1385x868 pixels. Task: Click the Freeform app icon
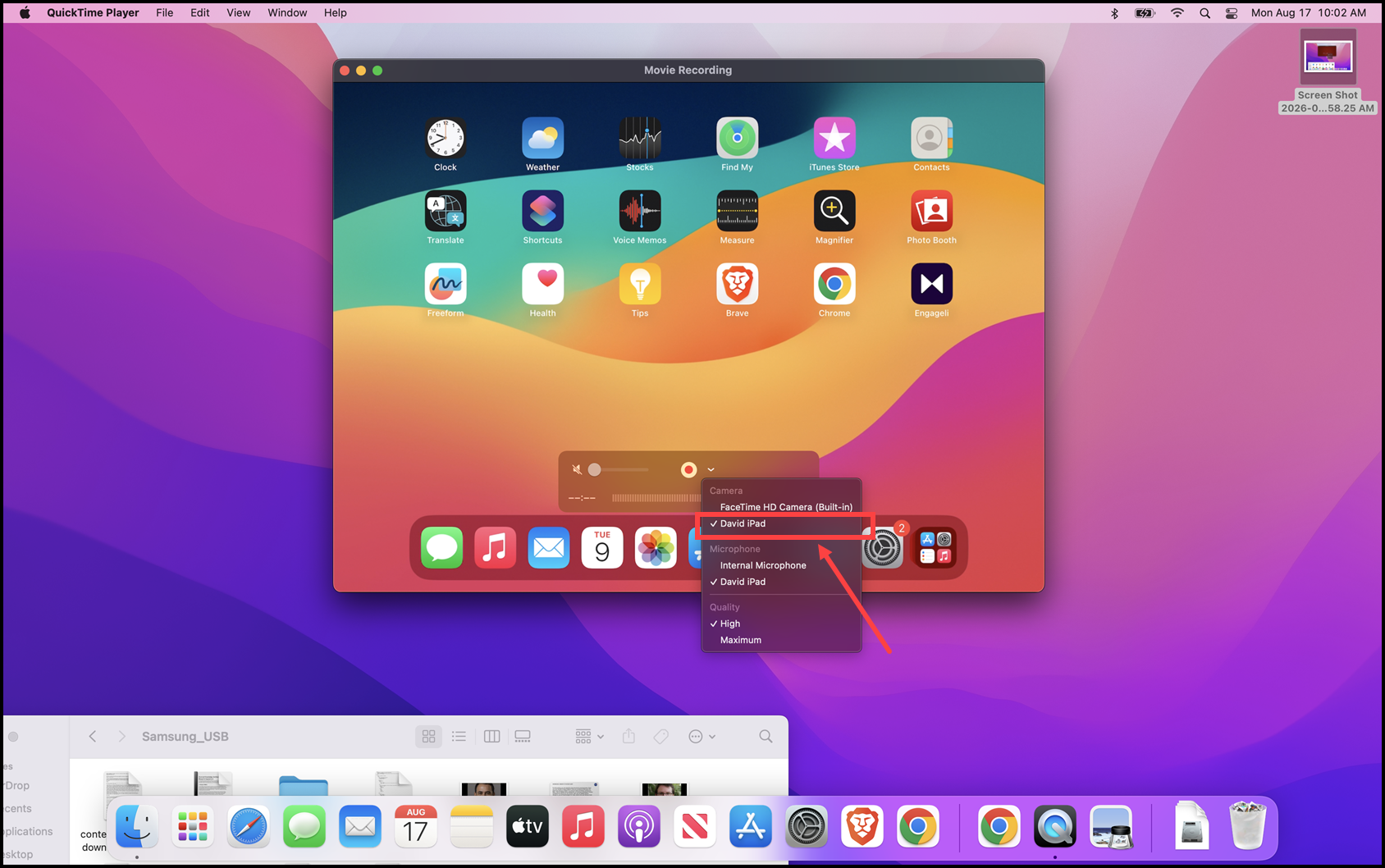[x=446, y=284]
